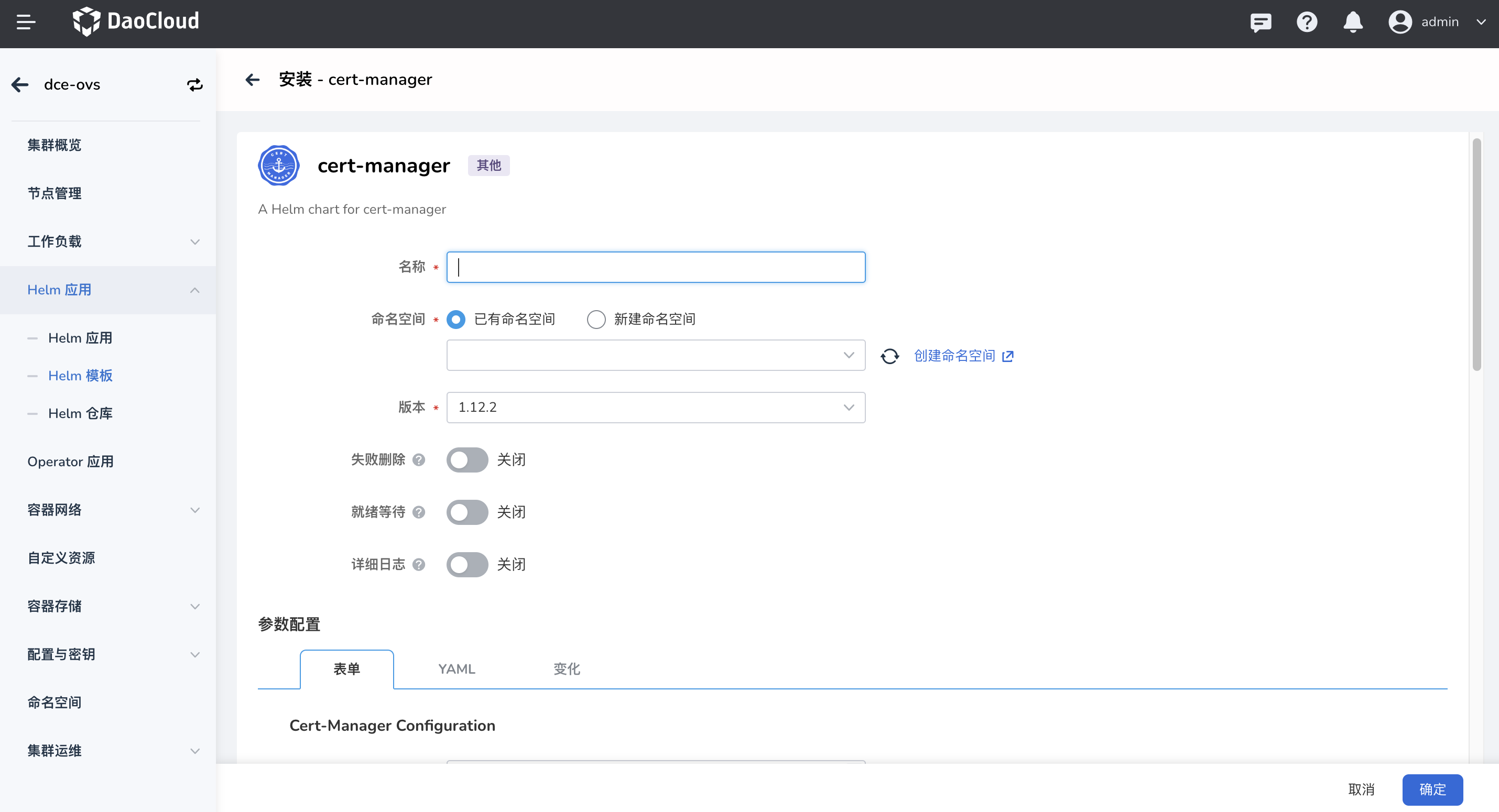Click help icon next to 失败删除
Image resolution: width=1499 pixels, height=812 pixels.
[419, 460]
